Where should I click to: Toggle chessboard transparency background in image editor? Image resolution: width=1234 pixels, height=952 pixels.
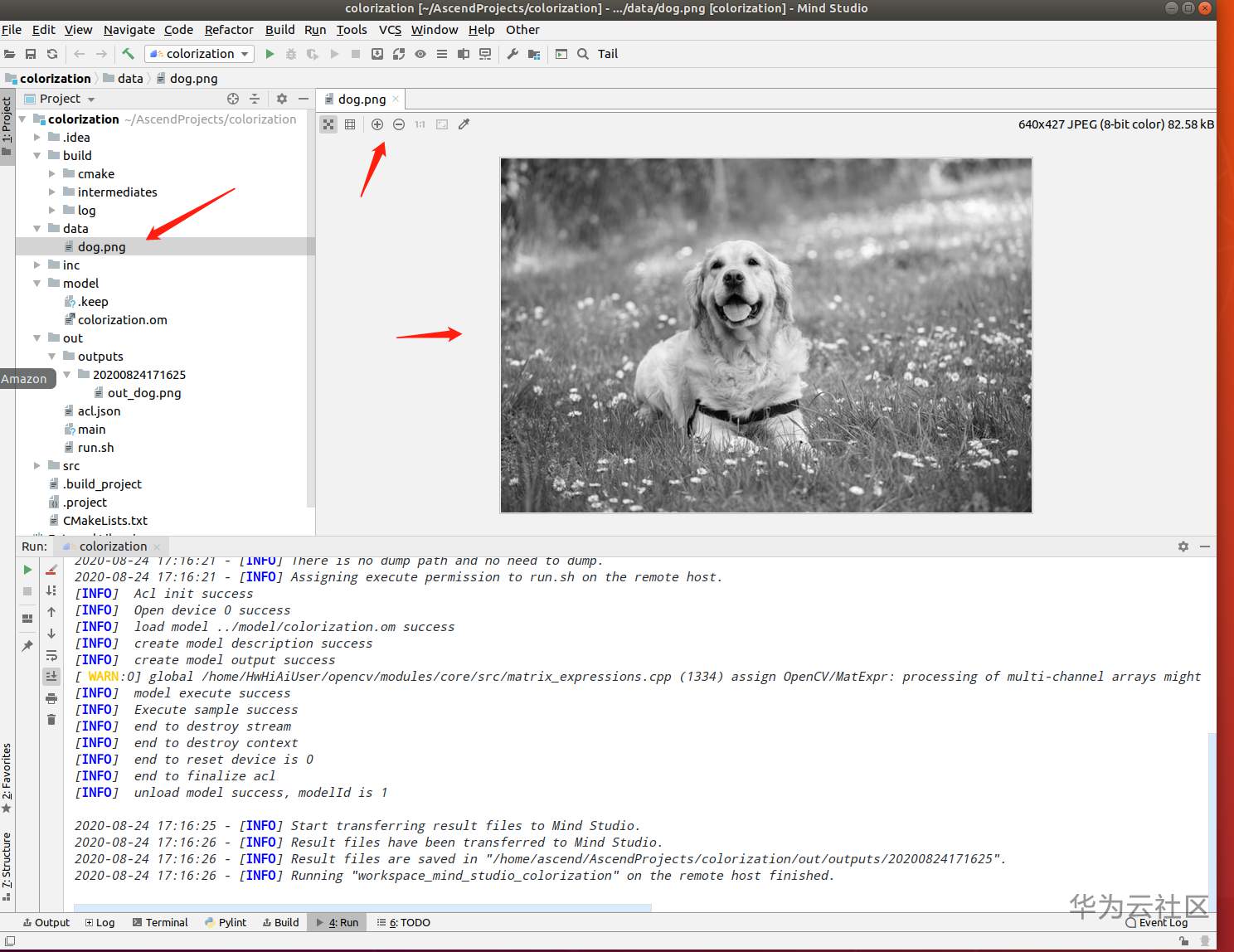point(328,124)
